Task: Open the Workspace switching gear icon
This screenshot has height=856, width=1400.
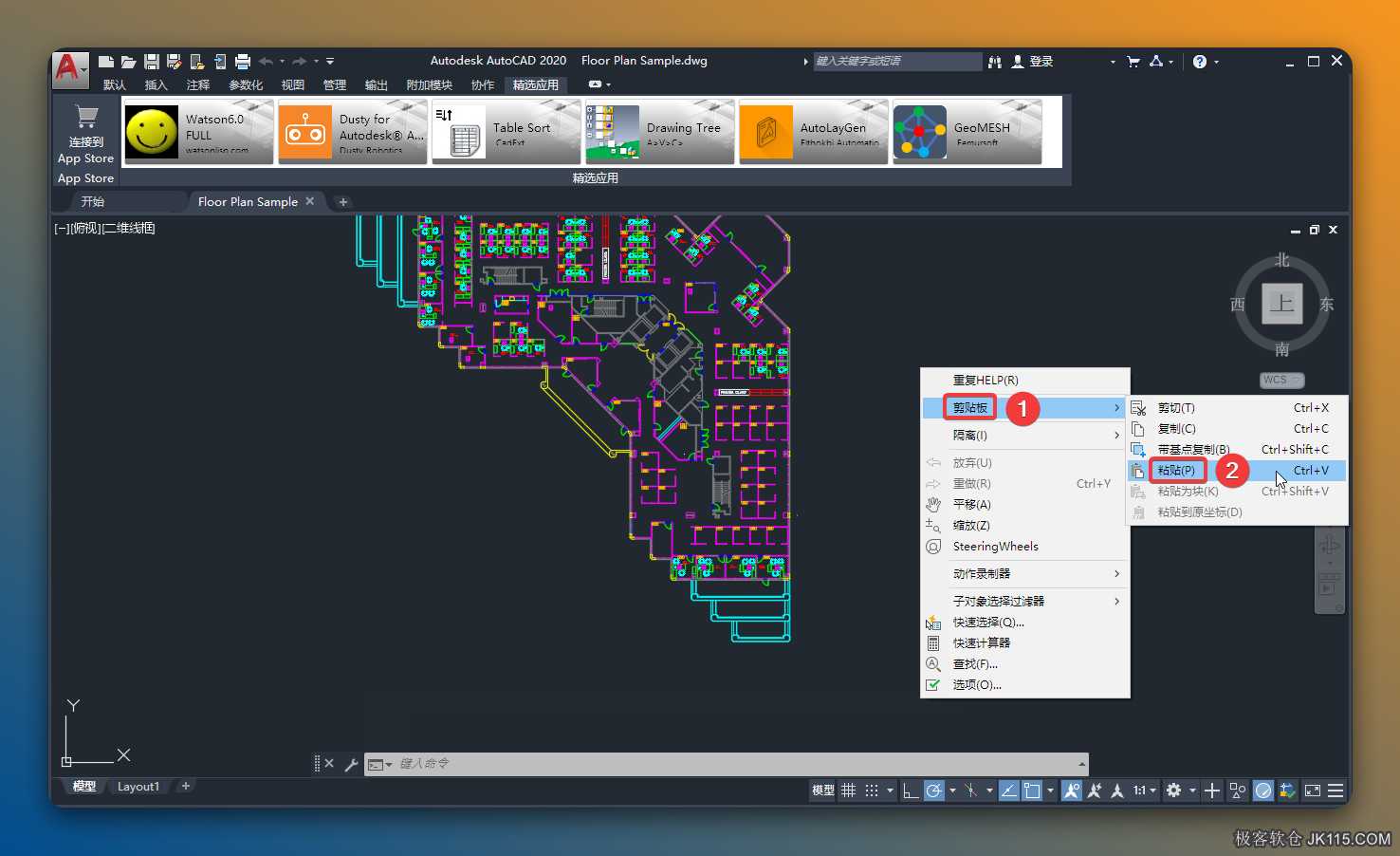Action: point(1174,791)
